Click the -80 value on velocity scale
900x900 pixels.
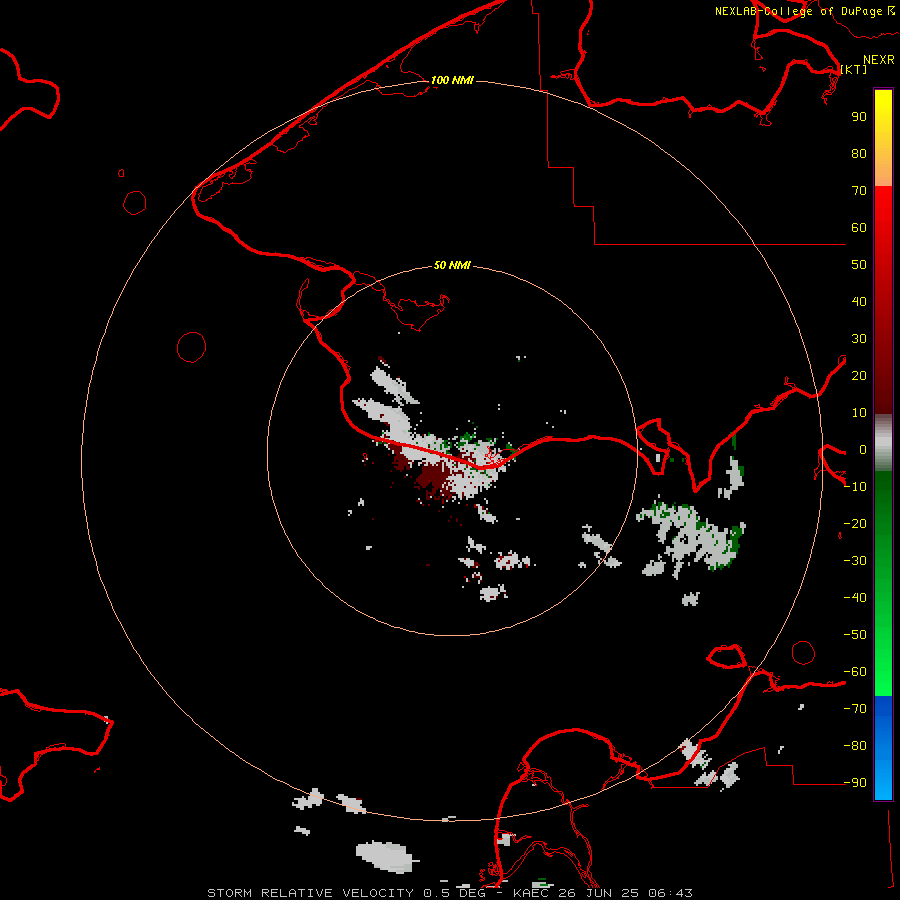coord(855,746)
